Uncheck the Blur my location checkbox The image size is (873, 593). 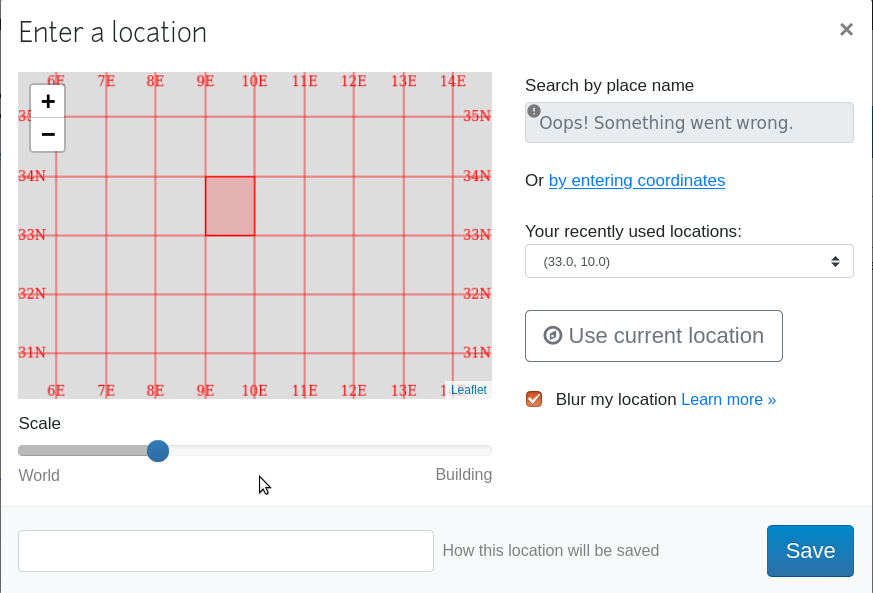tap(534, 399)
